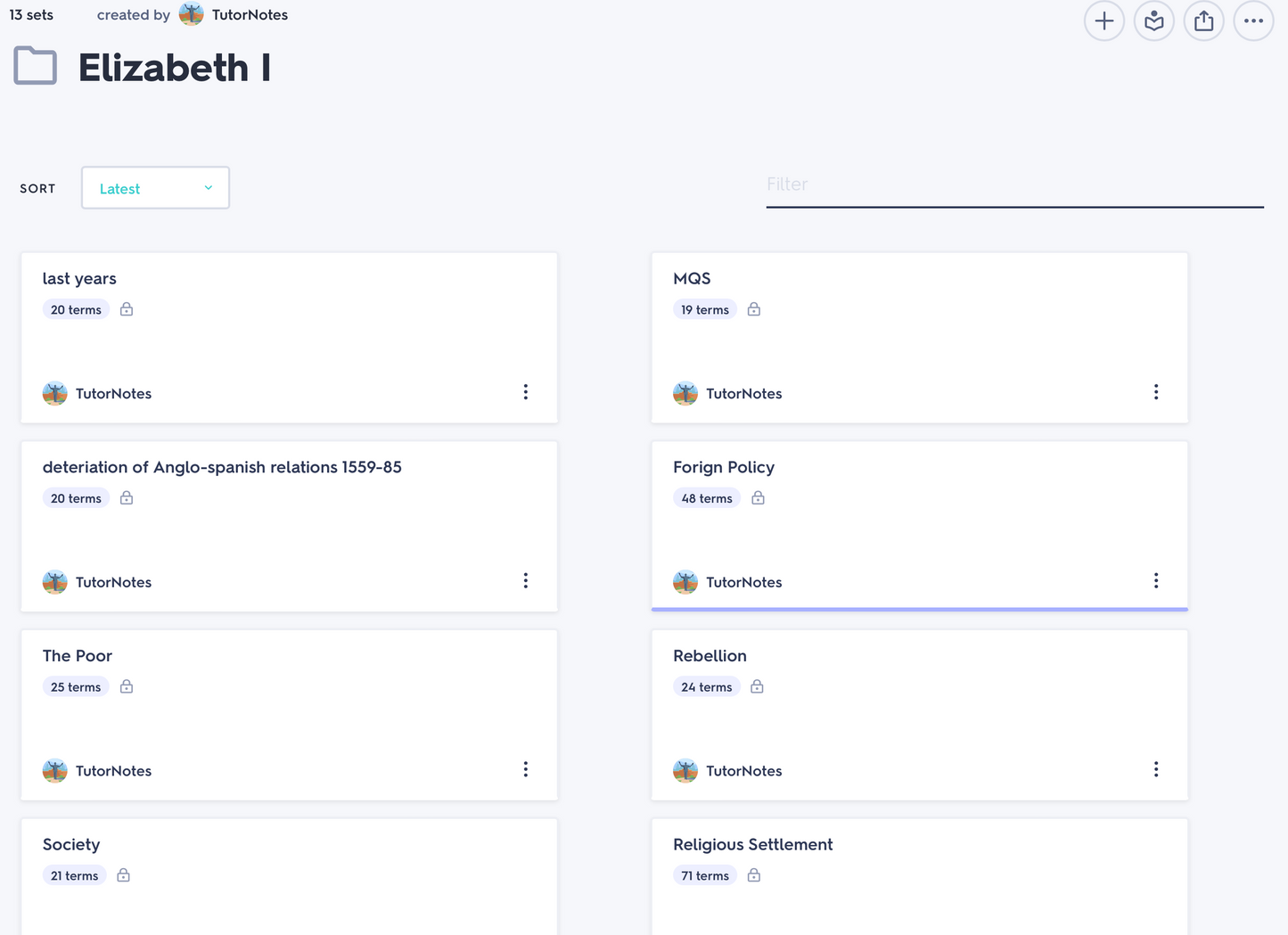1288x935 pixels.
Task: Expand the options menu on the MQS card
Action: (x=1156, y=392)
